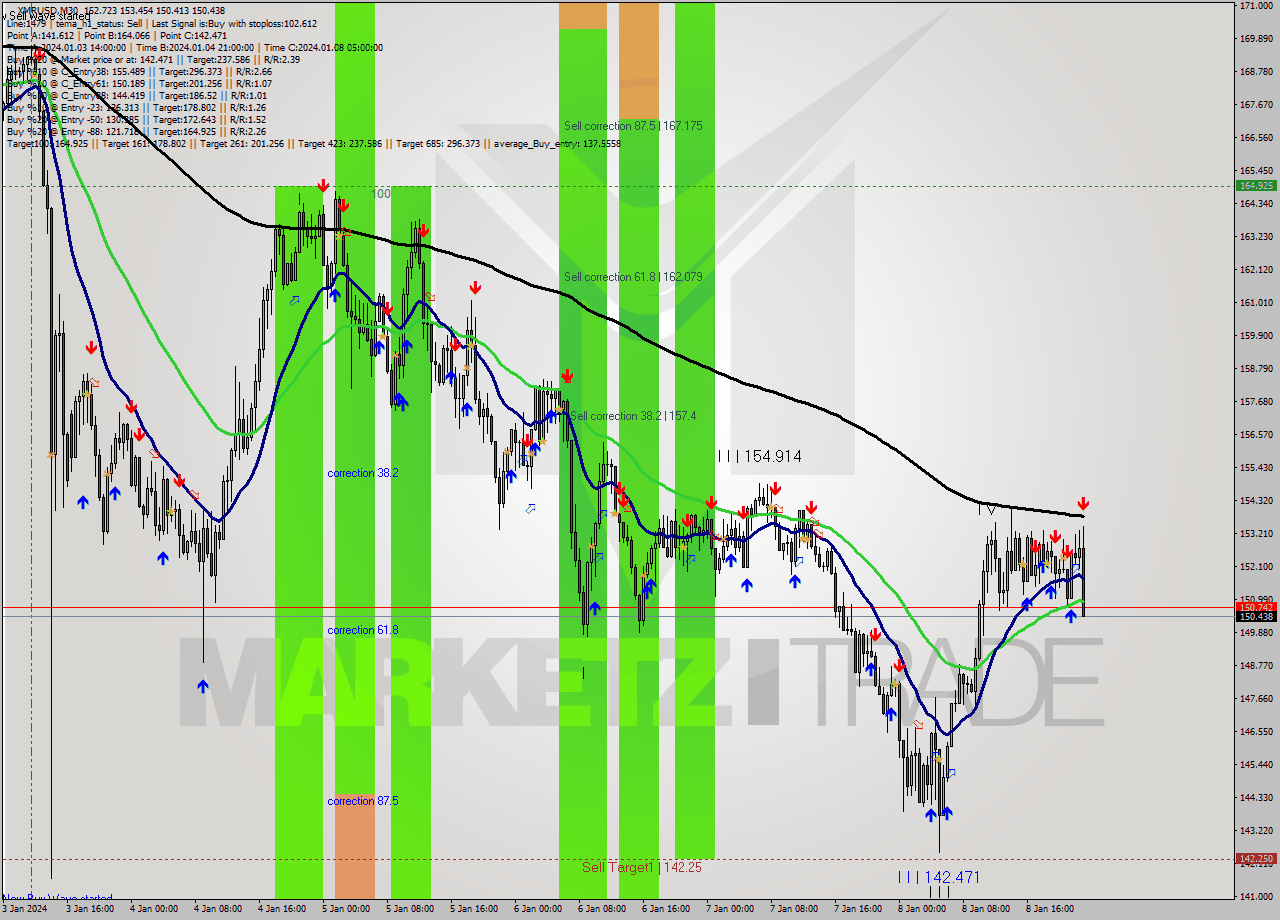Click the 4 Jan 08:00 time axis label
This screenshot has height=920, width=1280.
[x=218, y=909]
